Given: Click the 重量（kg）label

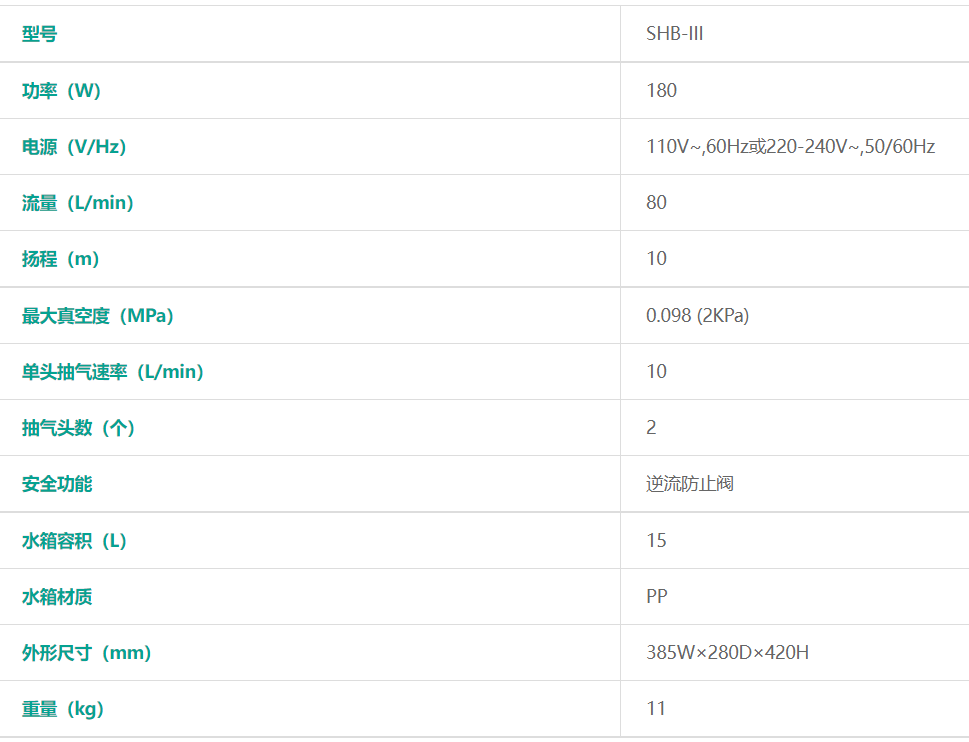Looking at the screenshot, I should click(63, 709).
